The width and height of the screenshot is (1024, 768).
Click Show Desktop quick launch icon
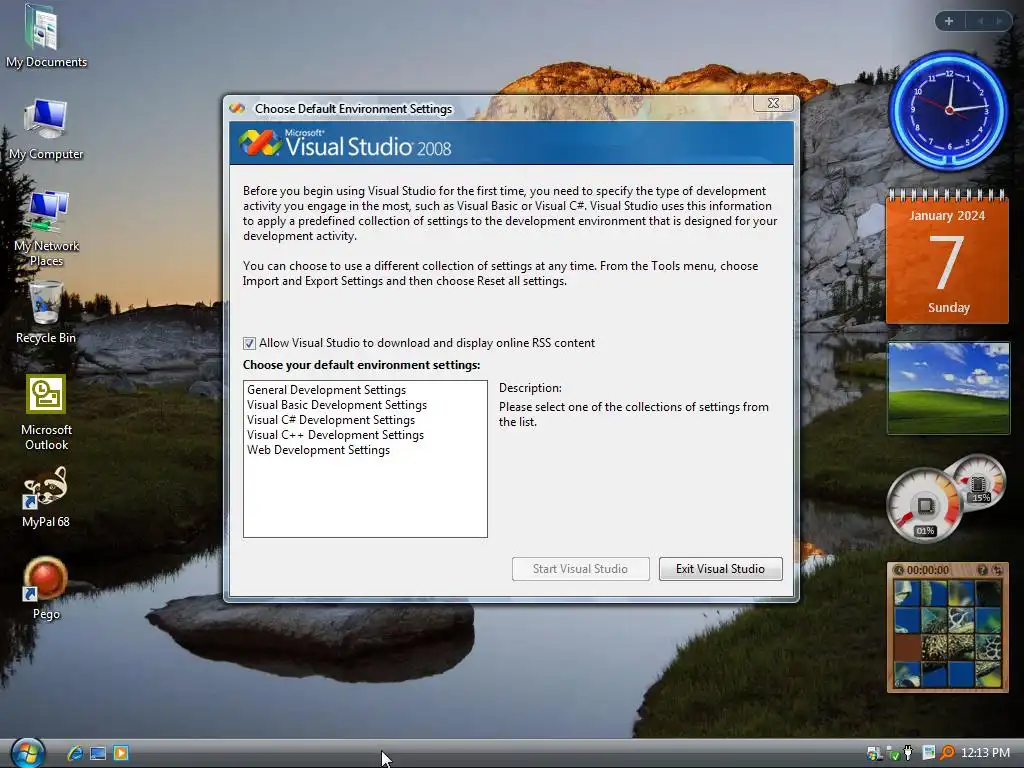pyautogui.click(x=98, y=753)
